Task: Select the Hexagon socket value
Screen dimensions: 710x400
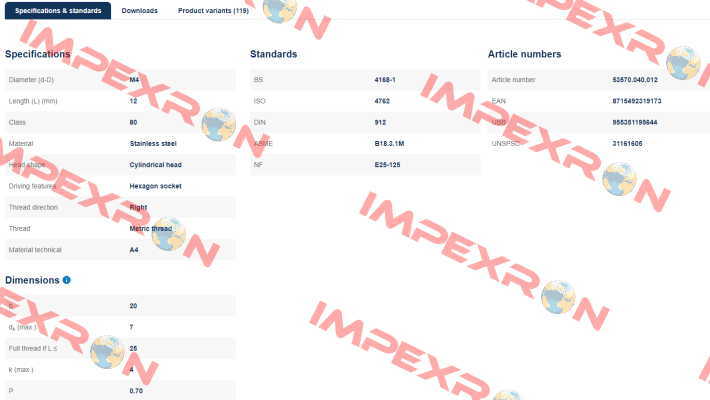Action: click(155, 186)
